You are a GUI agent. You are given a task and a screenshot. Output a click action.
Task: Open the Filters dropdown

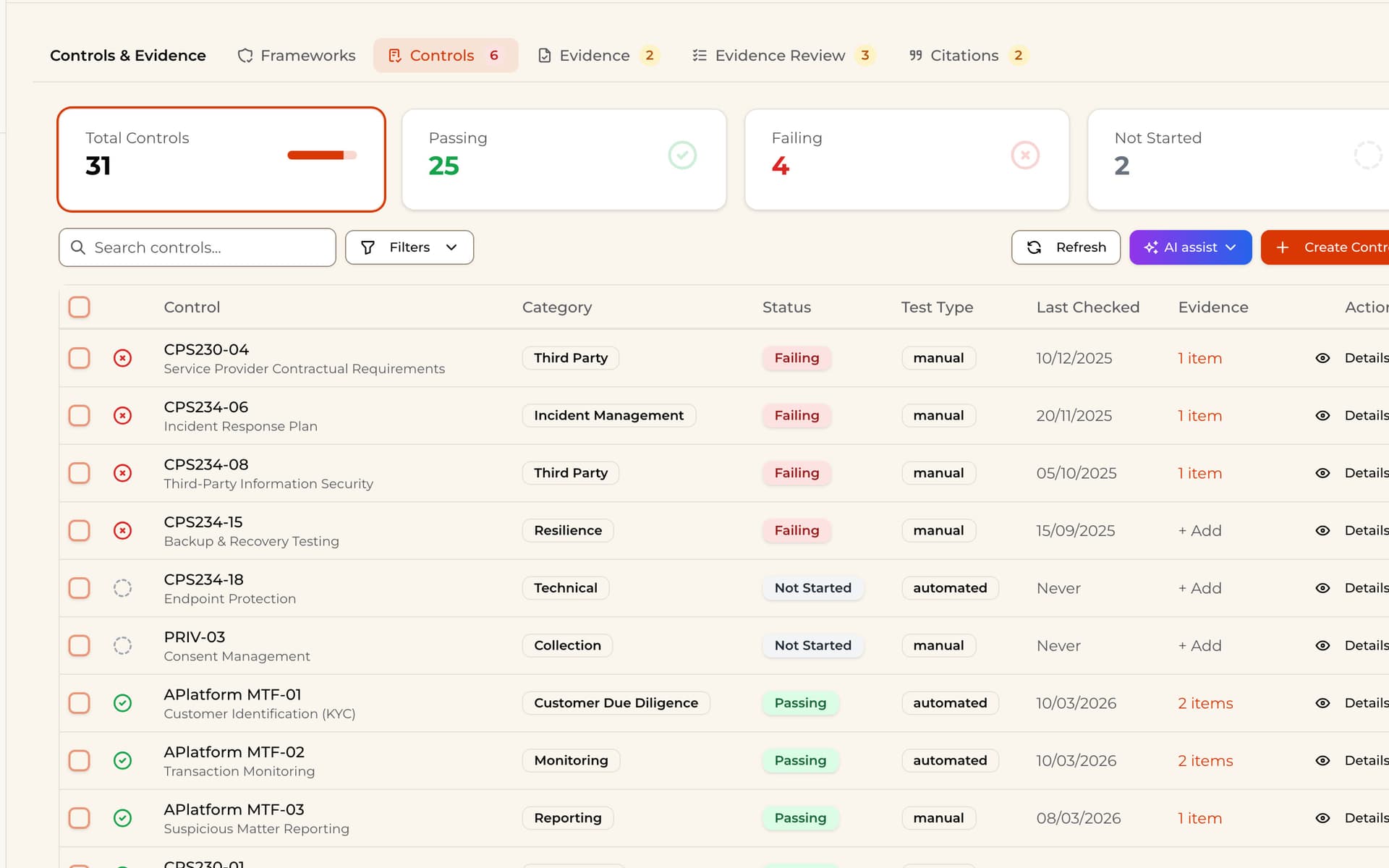(x=409, y=247)
